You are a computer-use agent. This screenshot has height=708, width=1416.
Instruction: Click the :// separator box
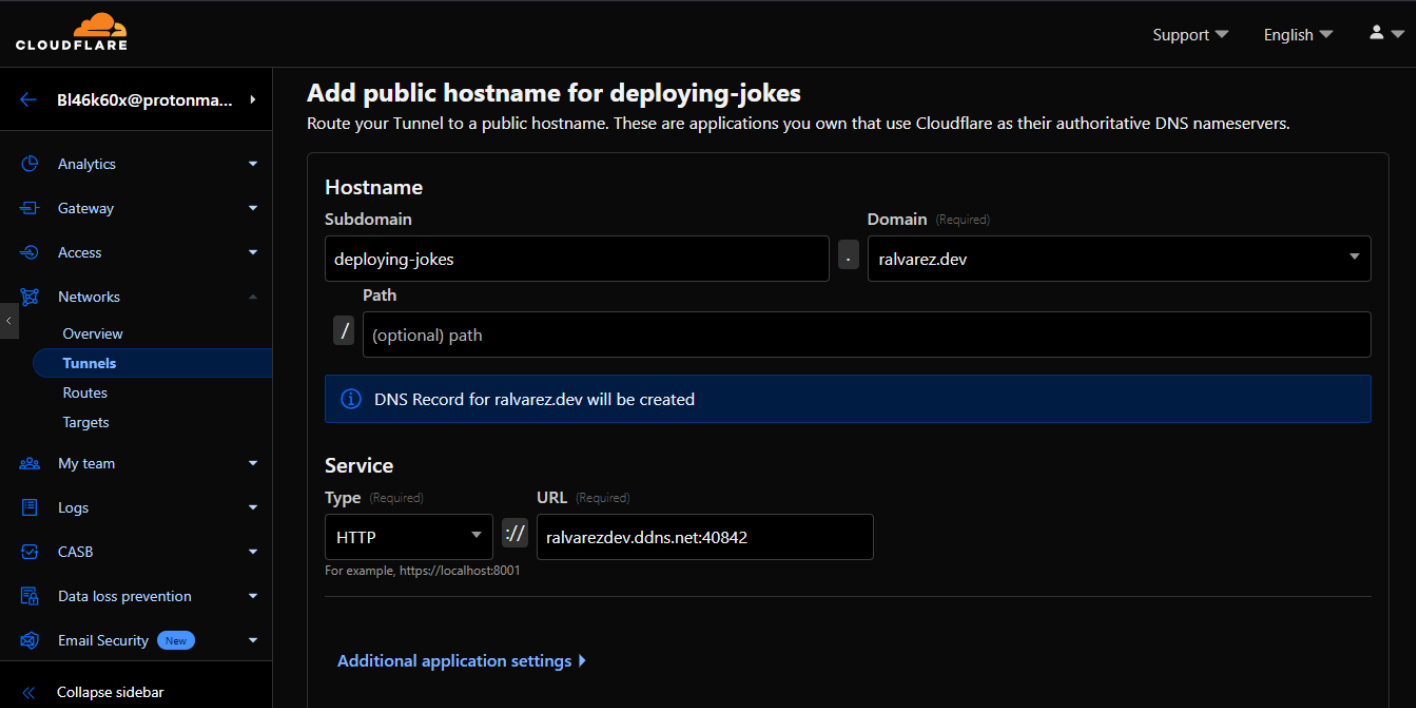click(x=515, y=534)
